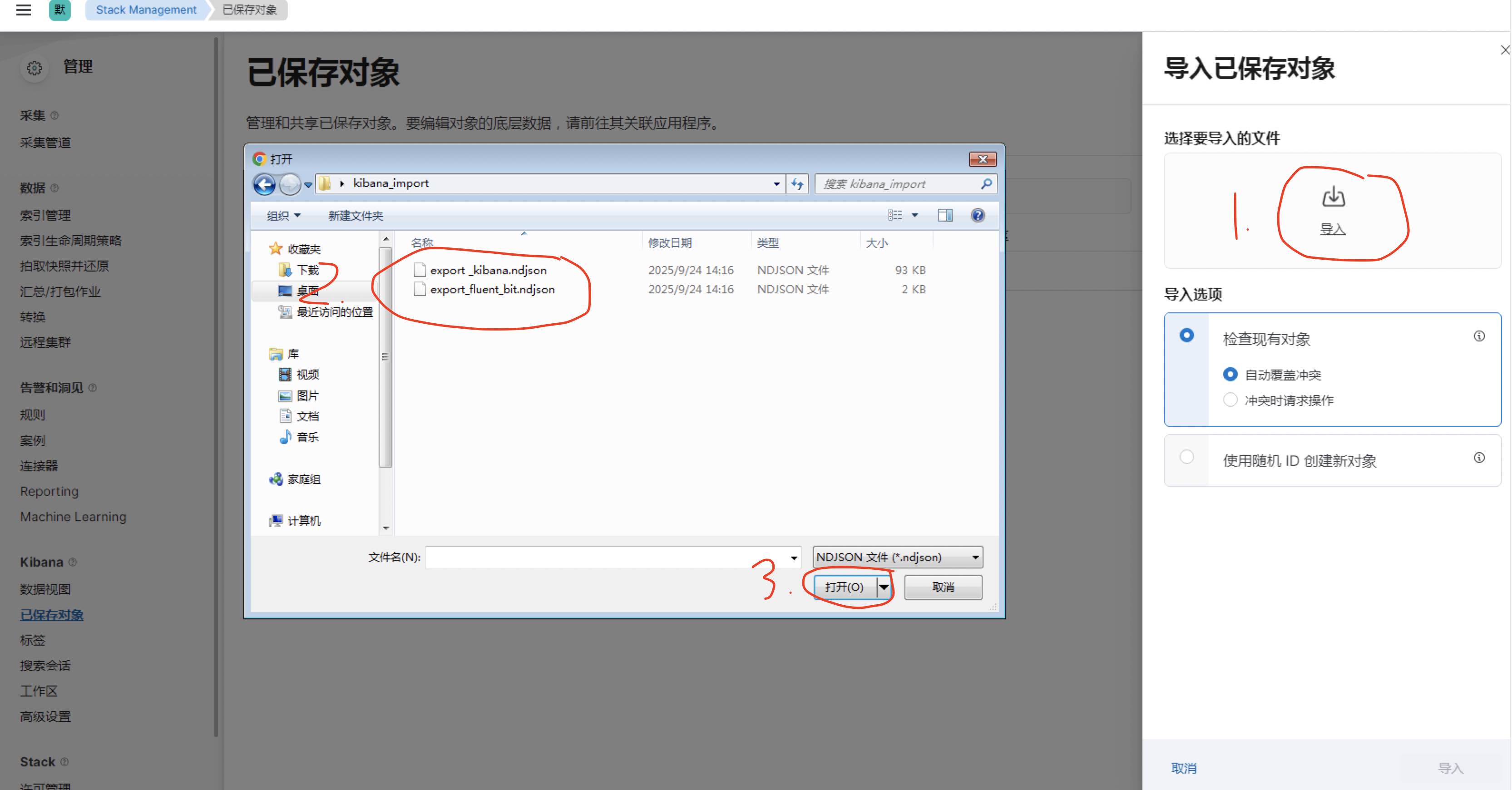Screen dimensions: 1512x790
Task: Click the back arrow in file dialog
Action: tap(265, 184)
